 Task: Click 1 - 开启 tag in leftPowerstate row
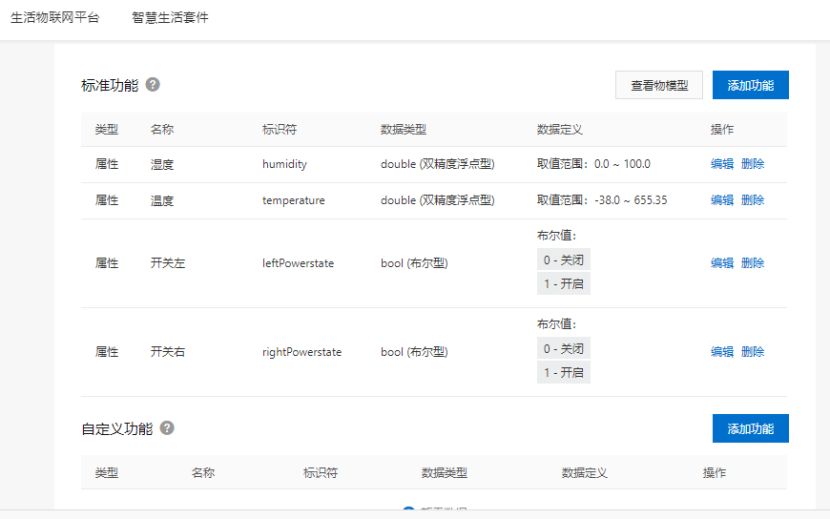click(563, 284)
